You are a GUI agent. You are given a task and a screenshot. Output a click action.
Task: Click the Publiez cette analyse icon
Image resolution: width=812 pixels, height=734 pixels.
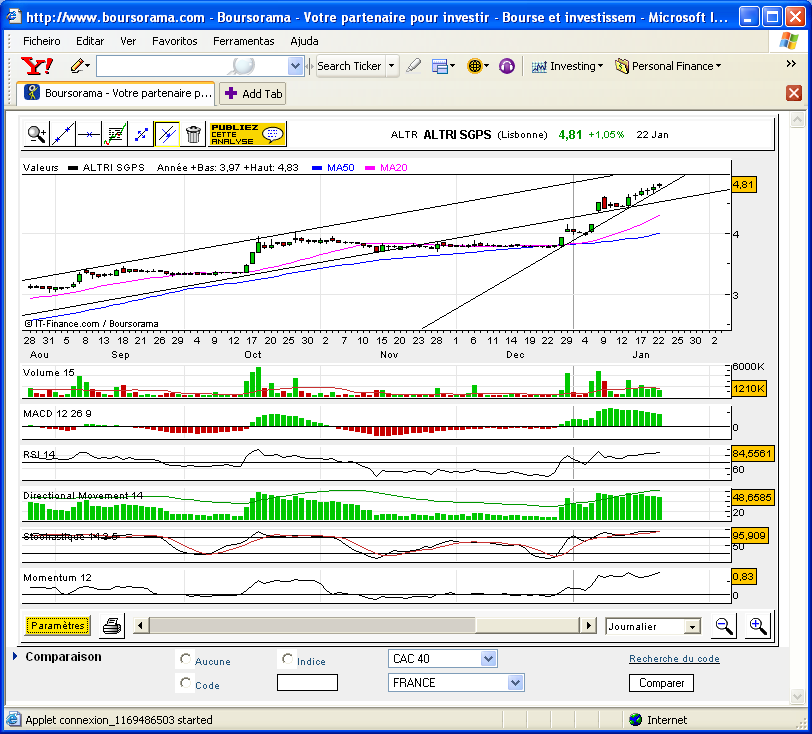(248, 135)
